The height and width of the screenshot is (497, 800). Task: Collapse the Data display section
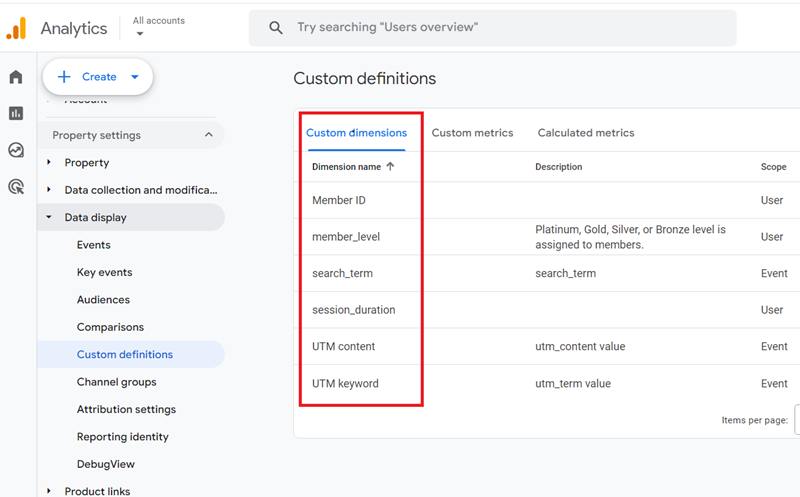[49, 217]
